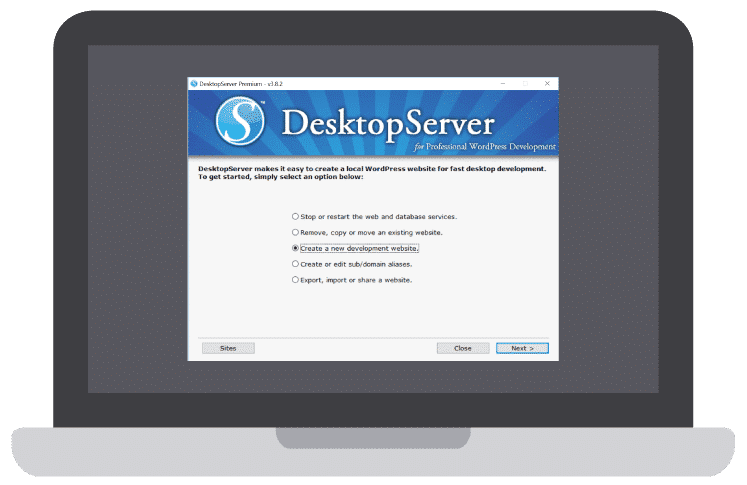Click the disabled maximize window button
747x485 pixels.
click(525, 83)
